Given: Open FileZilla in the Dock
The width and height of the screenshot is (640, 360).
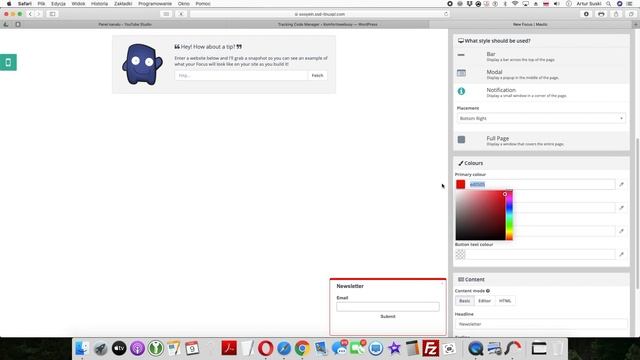Looking at the screenshot, I should click(x=431, y=348).
